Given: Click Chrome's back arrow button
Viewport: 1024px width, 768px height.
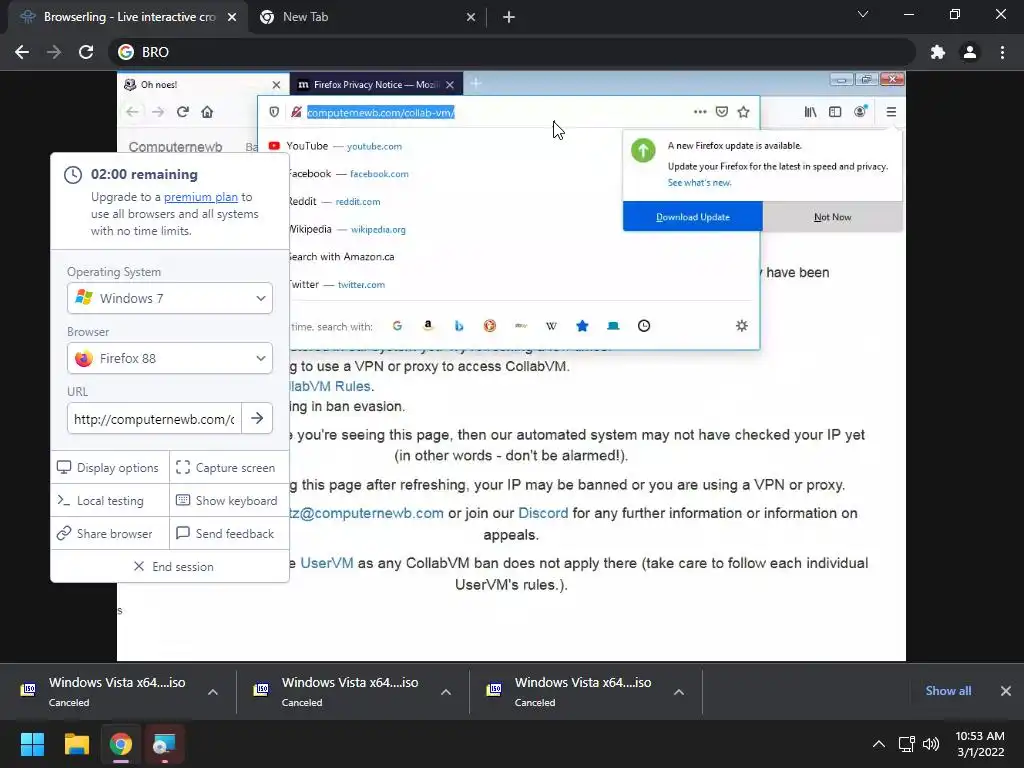Looking at the screenshot, I should pos(22,52).
